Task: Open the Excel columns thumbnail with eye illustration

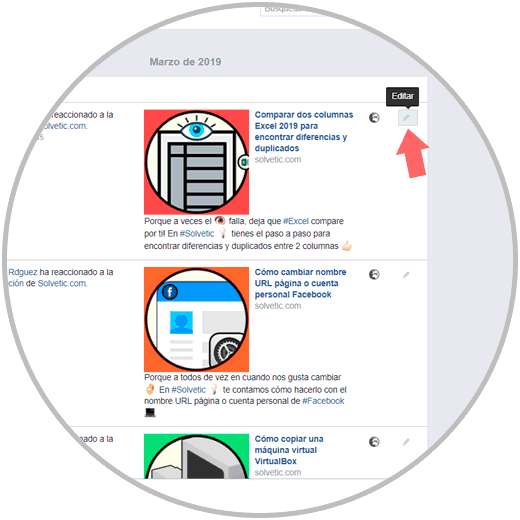Action: 196,162
